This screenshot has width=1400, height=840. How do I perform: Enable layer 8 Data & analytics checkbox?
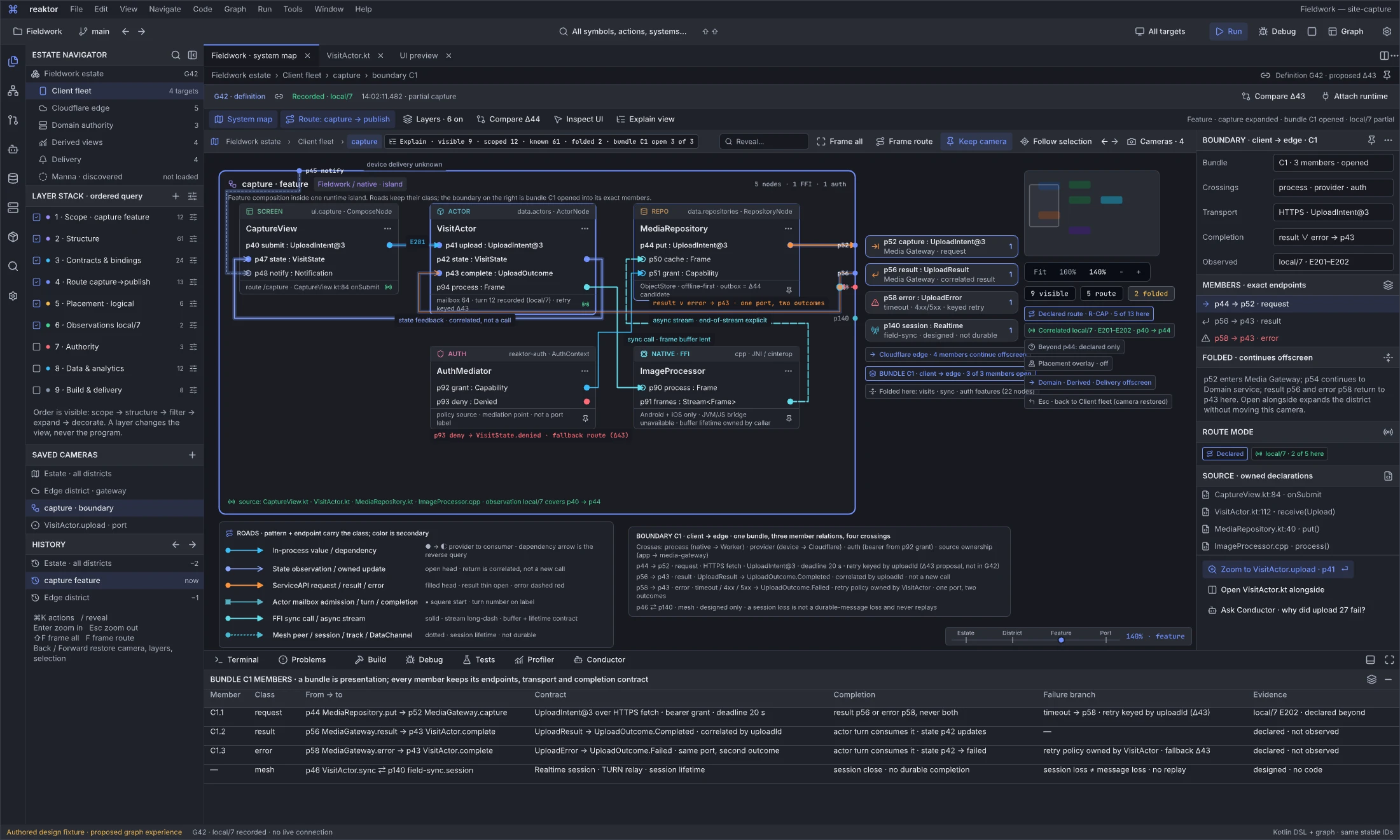tap(36, 368)
